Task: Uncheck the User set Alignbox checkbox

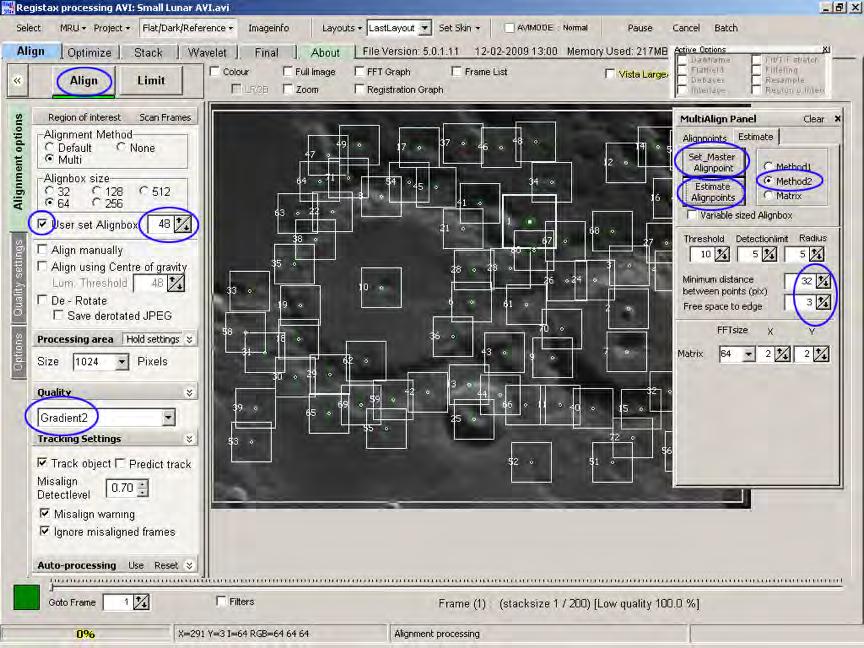Action: click(x=42, y=224)
